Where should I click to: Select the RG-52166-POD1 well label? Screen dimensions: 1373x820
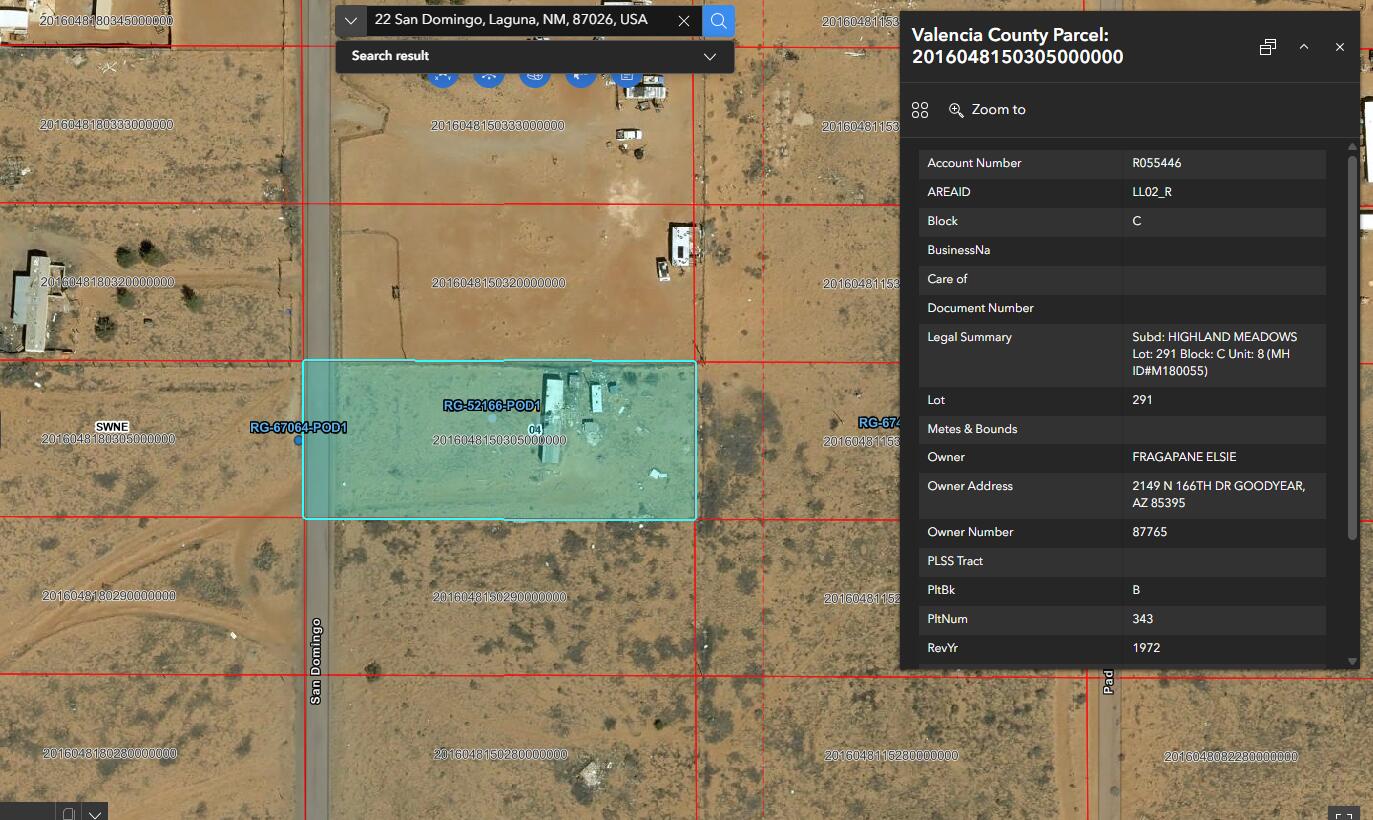pos(492,406)
